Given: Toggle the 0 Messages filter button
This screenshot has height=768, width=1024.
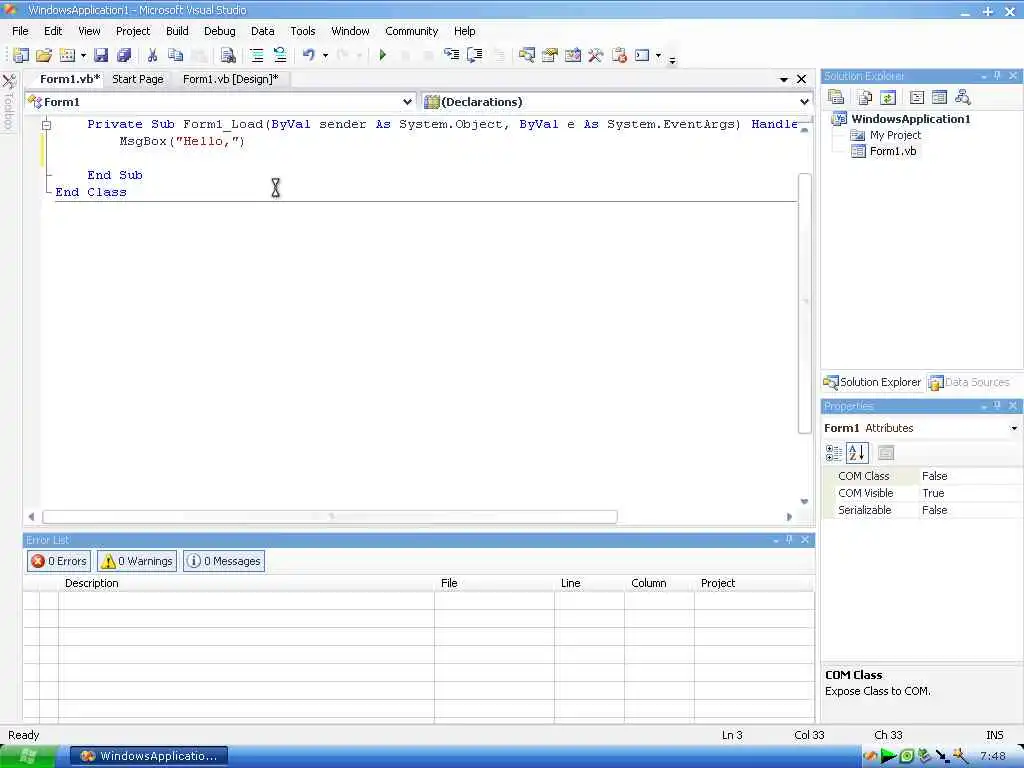Looking at the screenshot, I should click(x=224, y=561).
